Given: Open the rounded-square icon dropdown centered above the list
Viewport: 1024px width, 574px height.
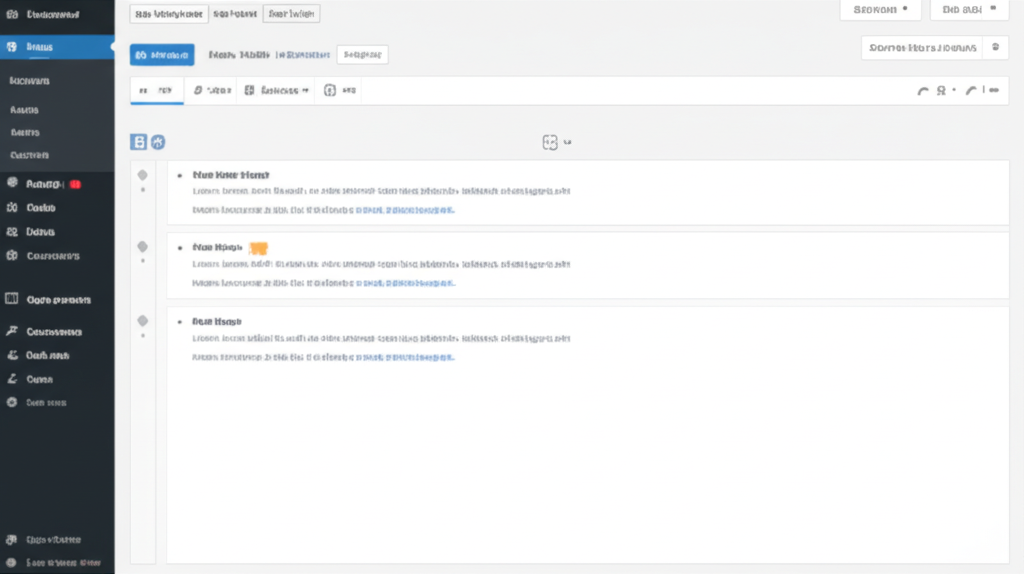Looking at the screenshot, I should [x=556, y=142].
